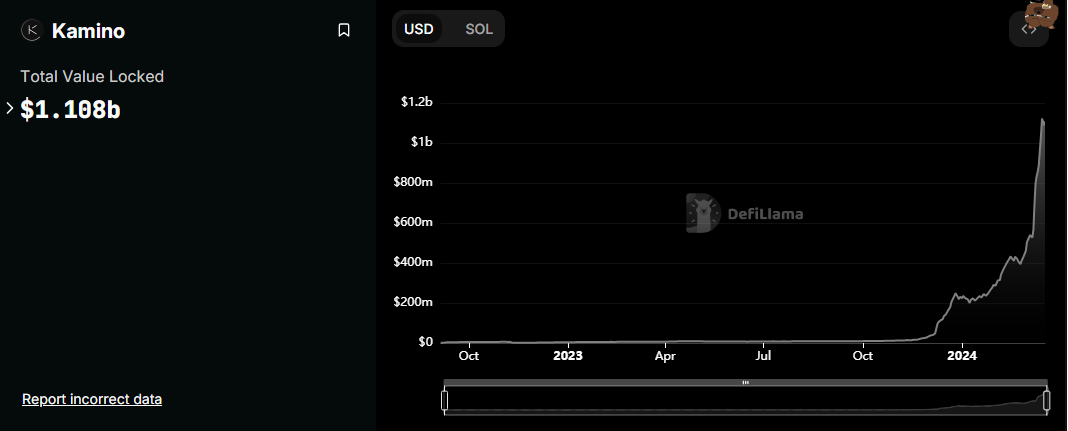Click the chart peak near $1.1b
The height and width of the screenshot is (431, 1068).
1042,120
